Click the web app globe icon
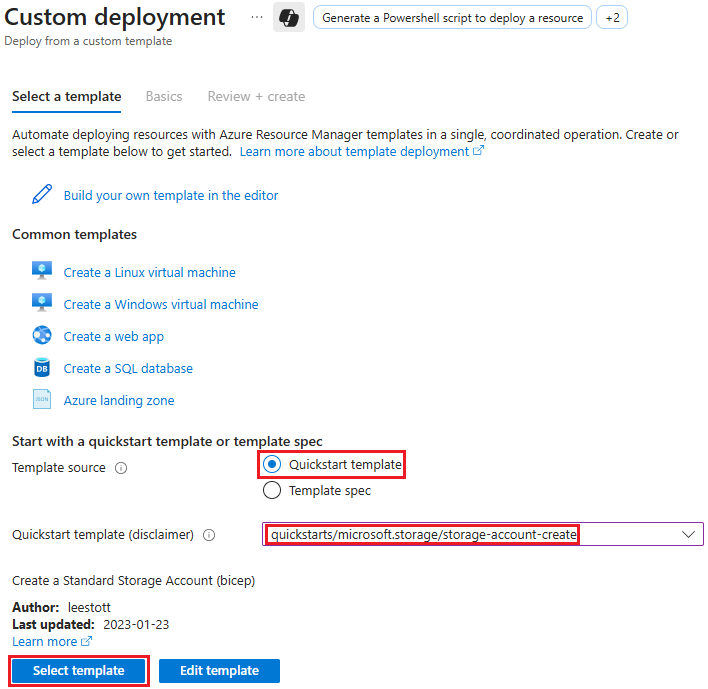Image resolution: width=708 pixels, height=689 pixels. point(42,335)
